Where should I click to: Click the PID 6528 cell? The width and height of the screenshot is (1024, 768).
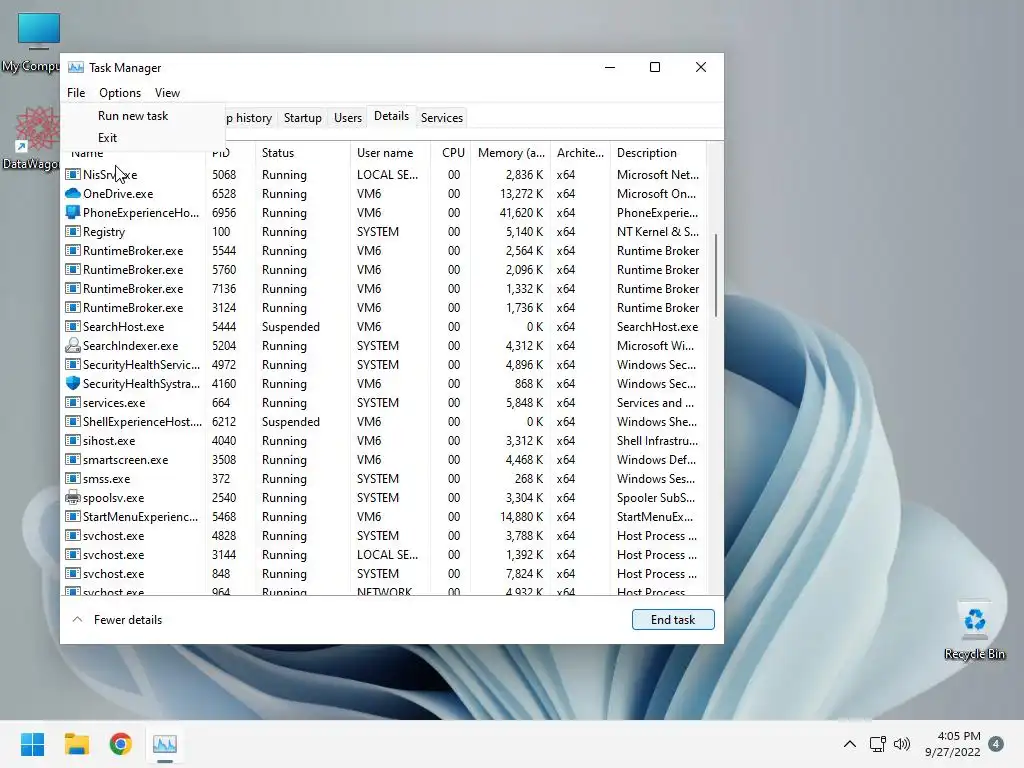224,193
